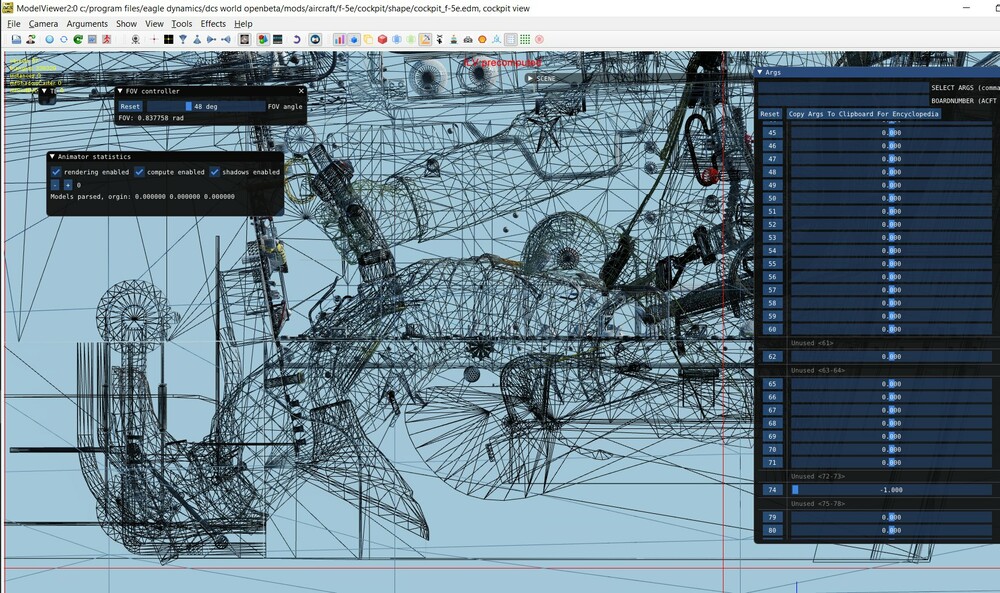1000x593 pixels.
Task: Click the purple undo arrow icon
Action: [x=296, y=39]
